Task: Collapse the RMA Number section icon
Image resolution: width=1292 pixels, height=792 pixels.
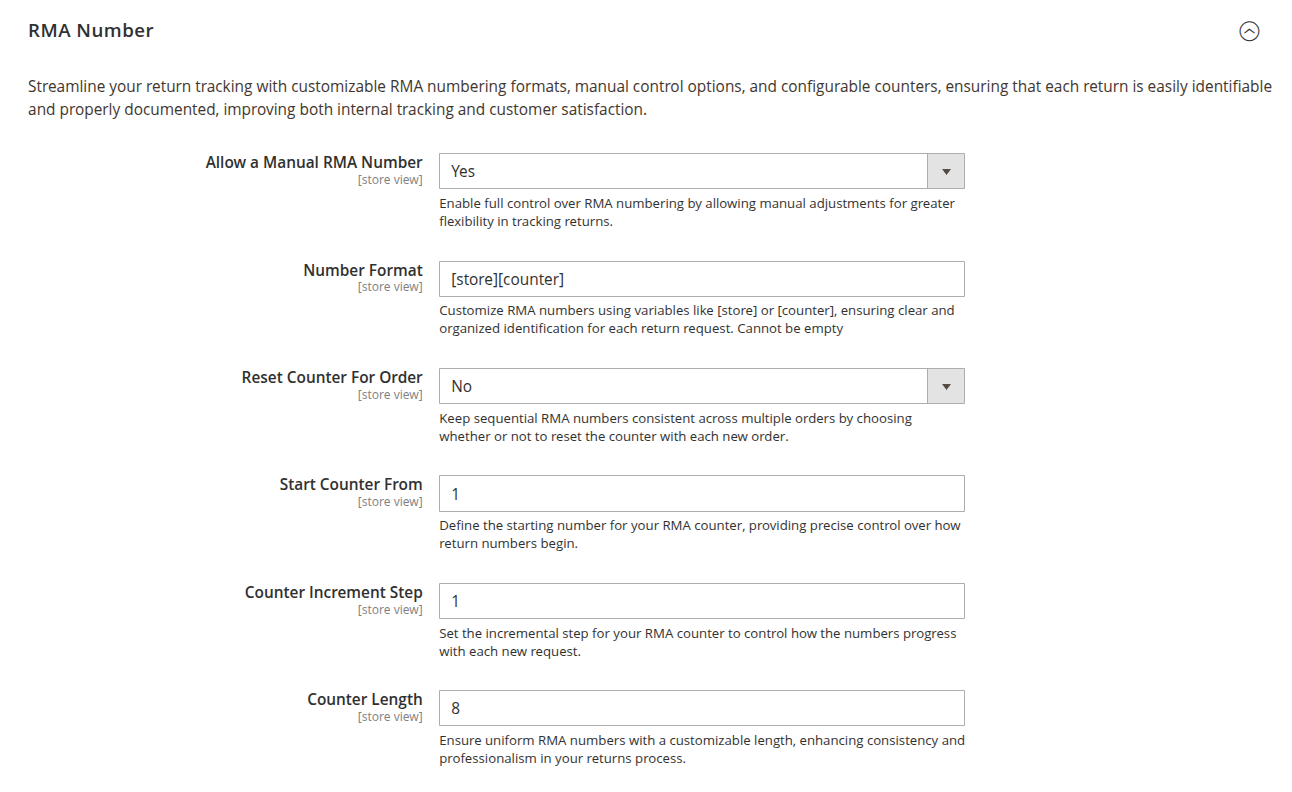Action: [x=1249, y=31]
